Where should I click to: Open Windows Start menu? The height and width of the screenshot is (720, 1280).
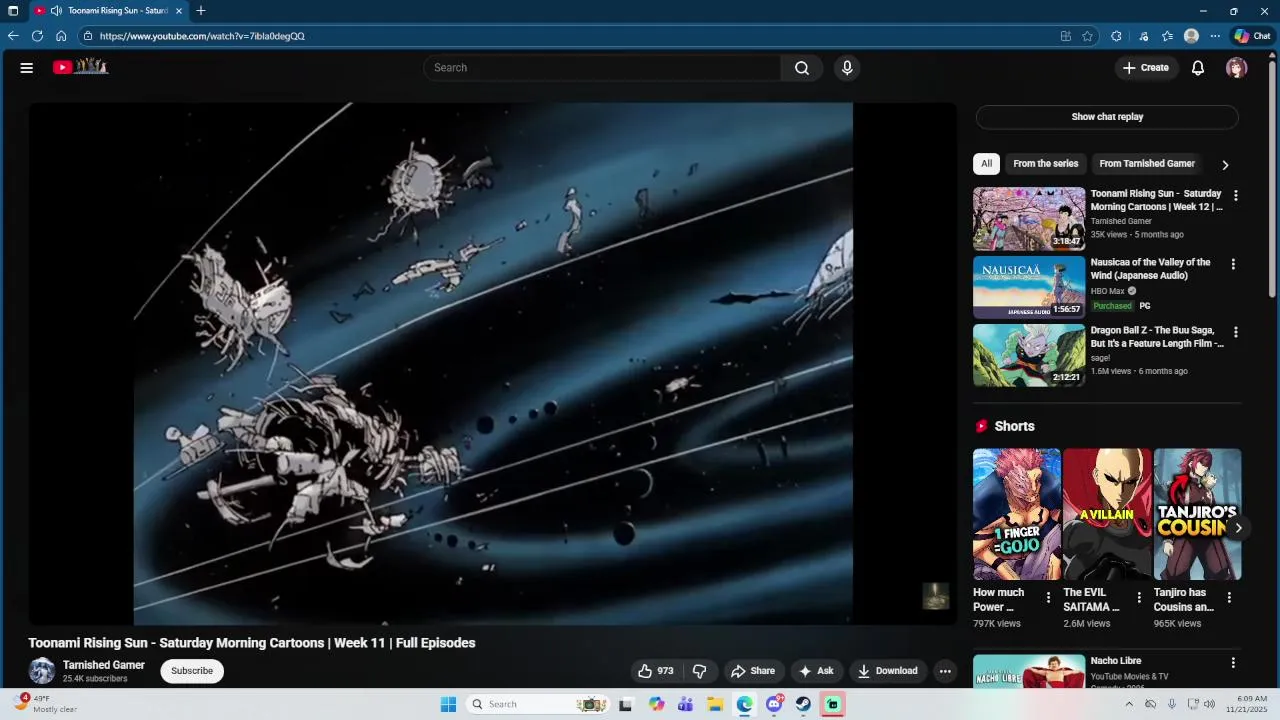coord(448,704)
